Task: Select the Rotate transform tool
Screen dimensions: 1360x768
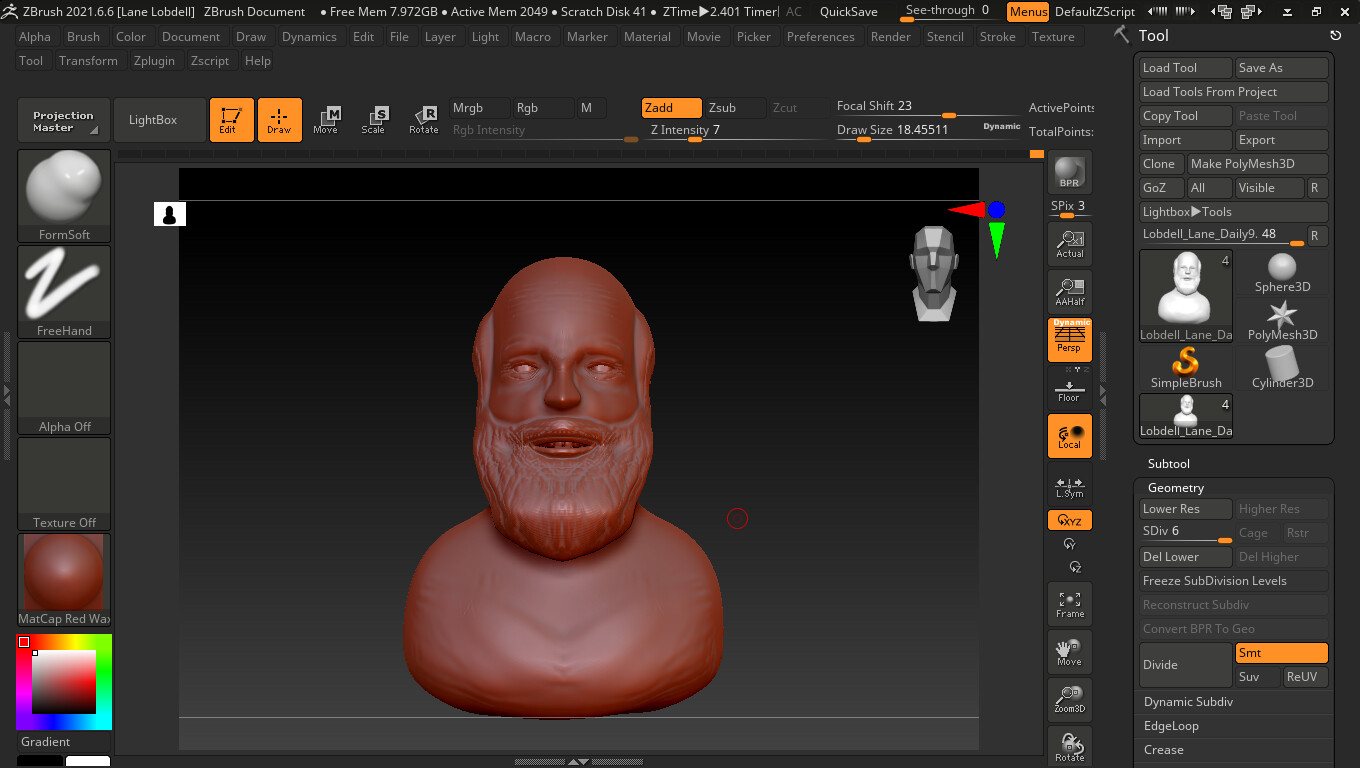Action: pos(423,120)
